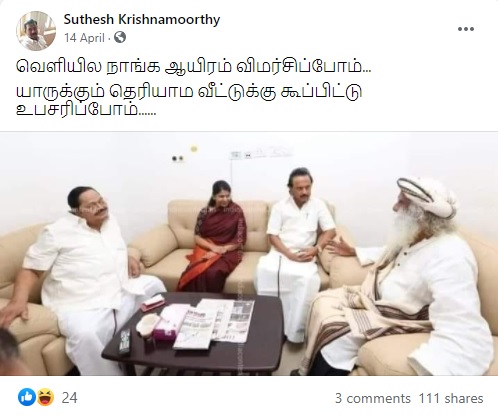Screen dimensions: 498x418
Task: Click the newspapers on the coffee table
Action: click(x=215, y=323)
